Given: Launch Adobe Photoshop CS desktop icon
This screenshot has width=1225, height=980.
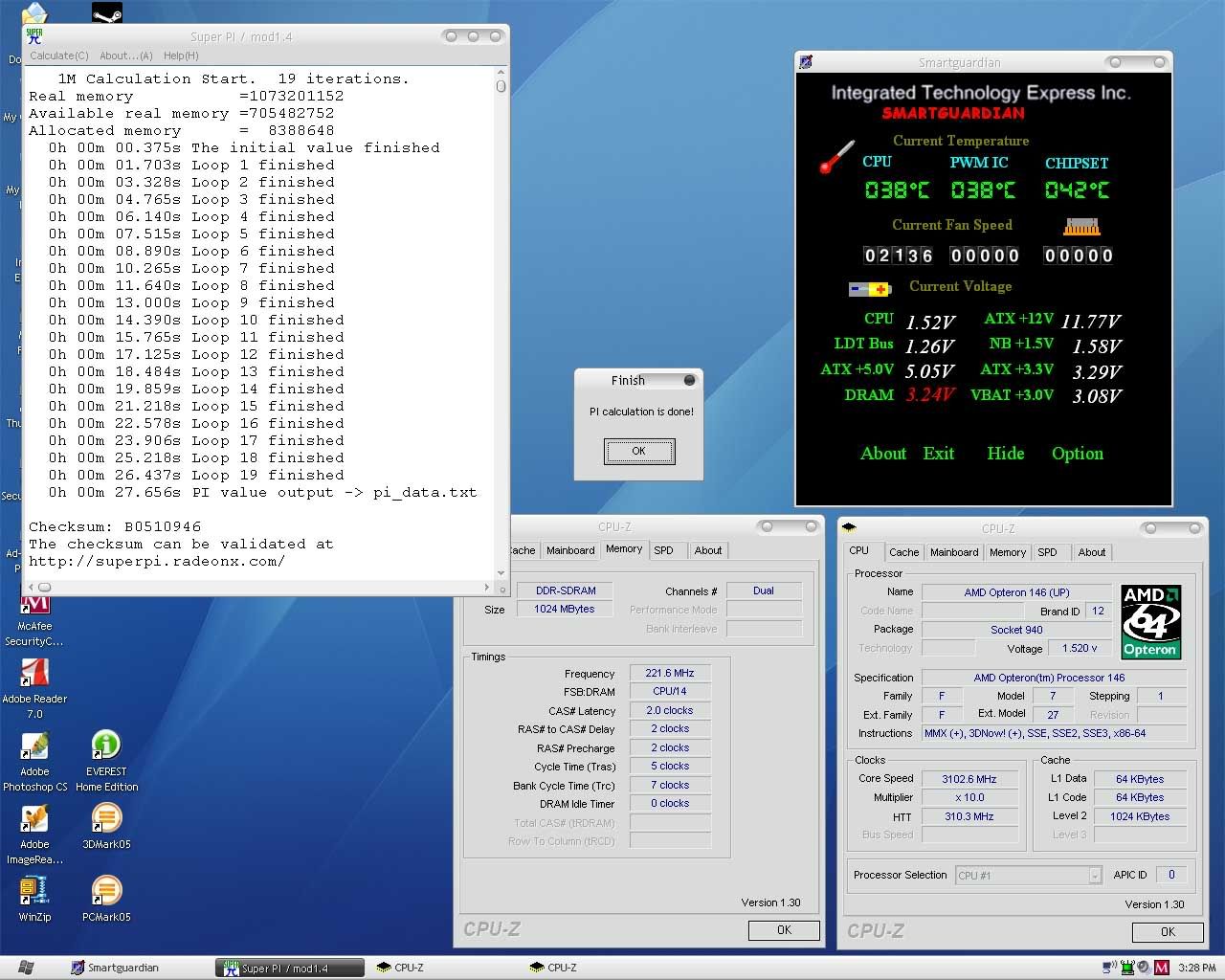Looking at the screenshot, I should coord(34,761).
